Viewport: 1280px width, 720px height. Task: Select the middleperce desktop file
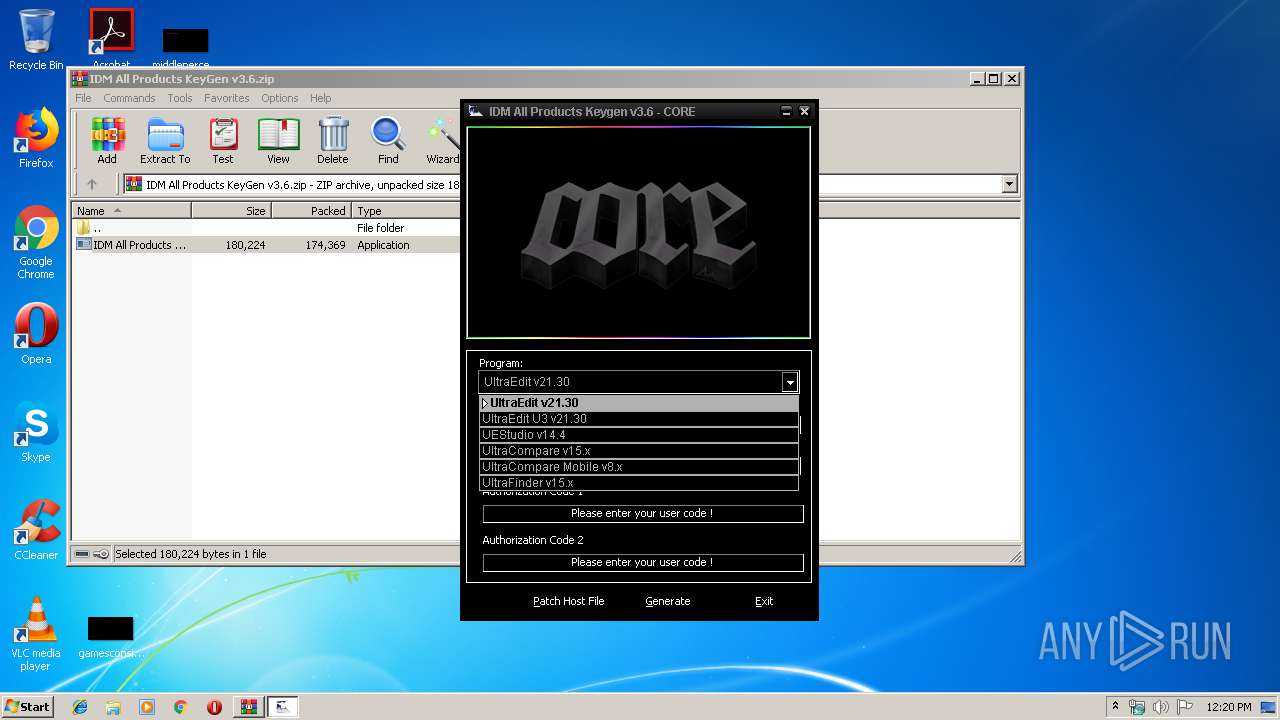181,49
